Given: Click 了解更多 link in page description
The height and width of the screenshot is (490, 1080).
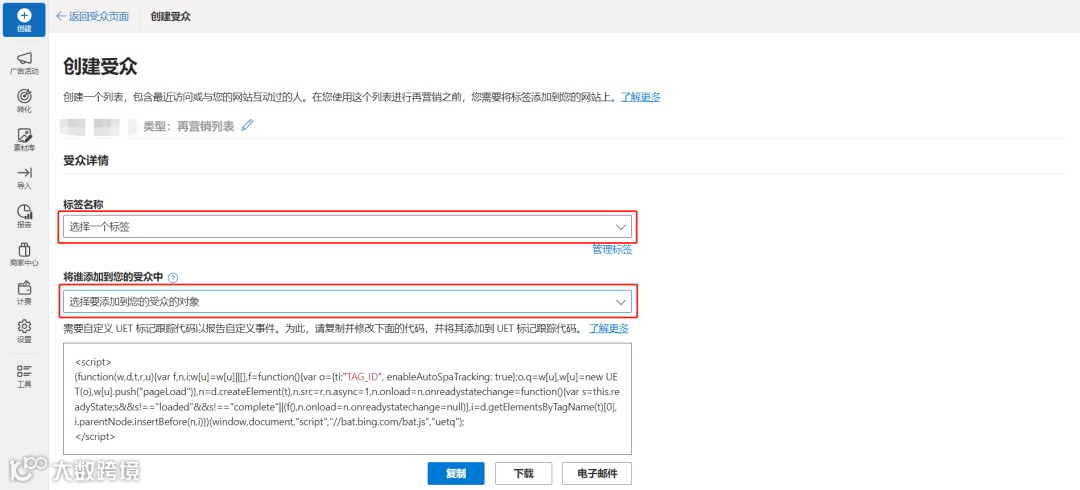Looking at the screenshot, I should pos(641,97).
